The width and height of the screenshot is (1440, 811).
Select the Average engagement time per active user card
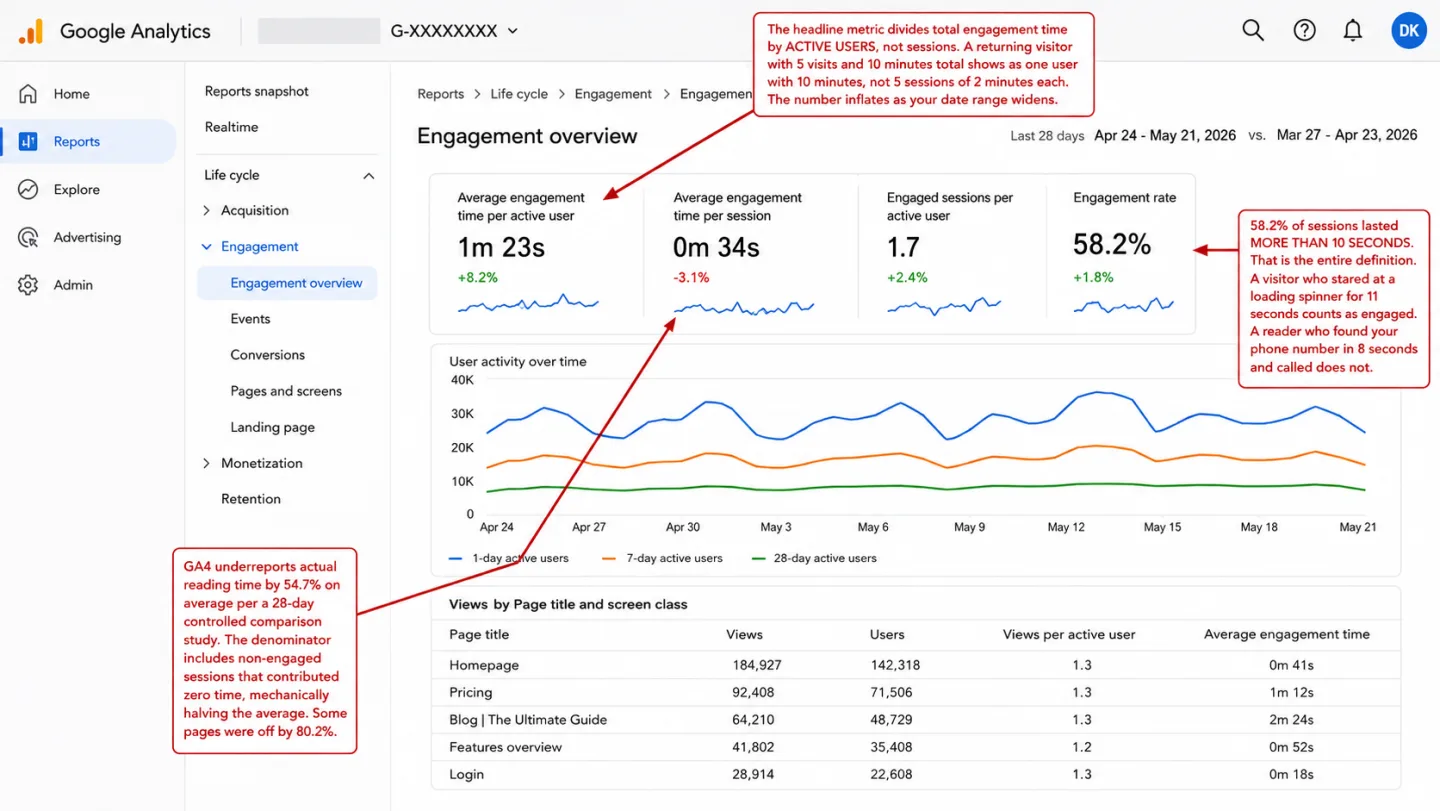coord(537,254)
